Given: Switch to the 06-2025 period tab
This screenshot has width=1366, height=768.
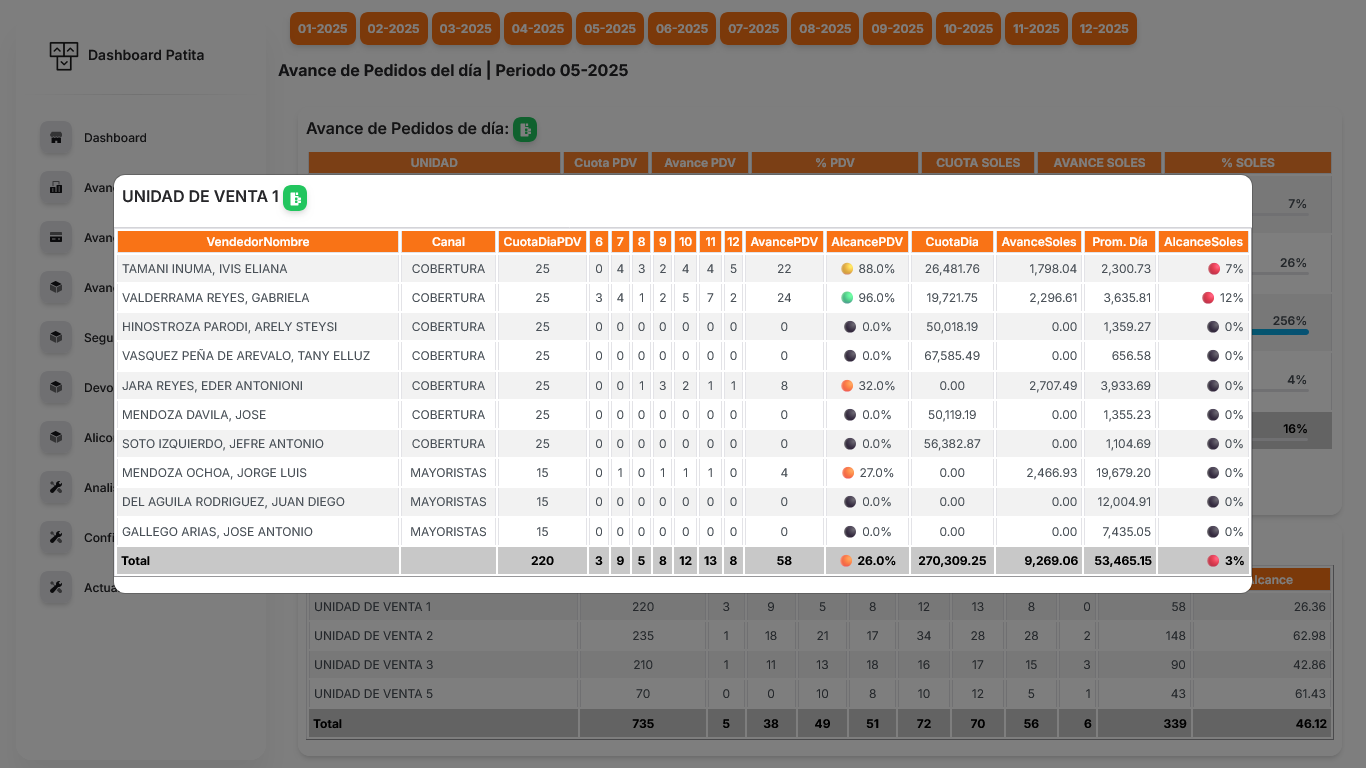Looking at the screenshot, I should click(x=681, y=29).
